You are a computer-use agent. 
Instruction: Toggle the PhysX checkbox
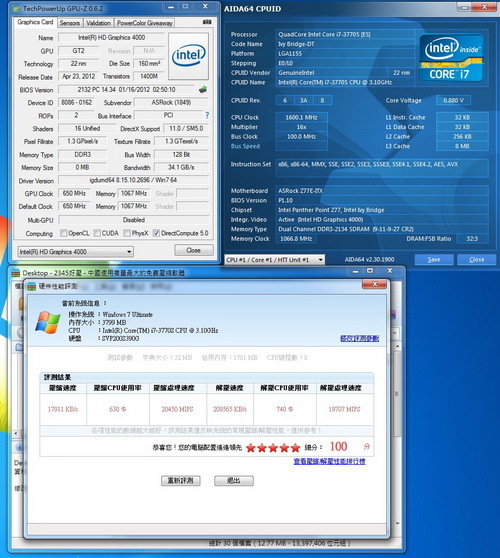(127, 233)
